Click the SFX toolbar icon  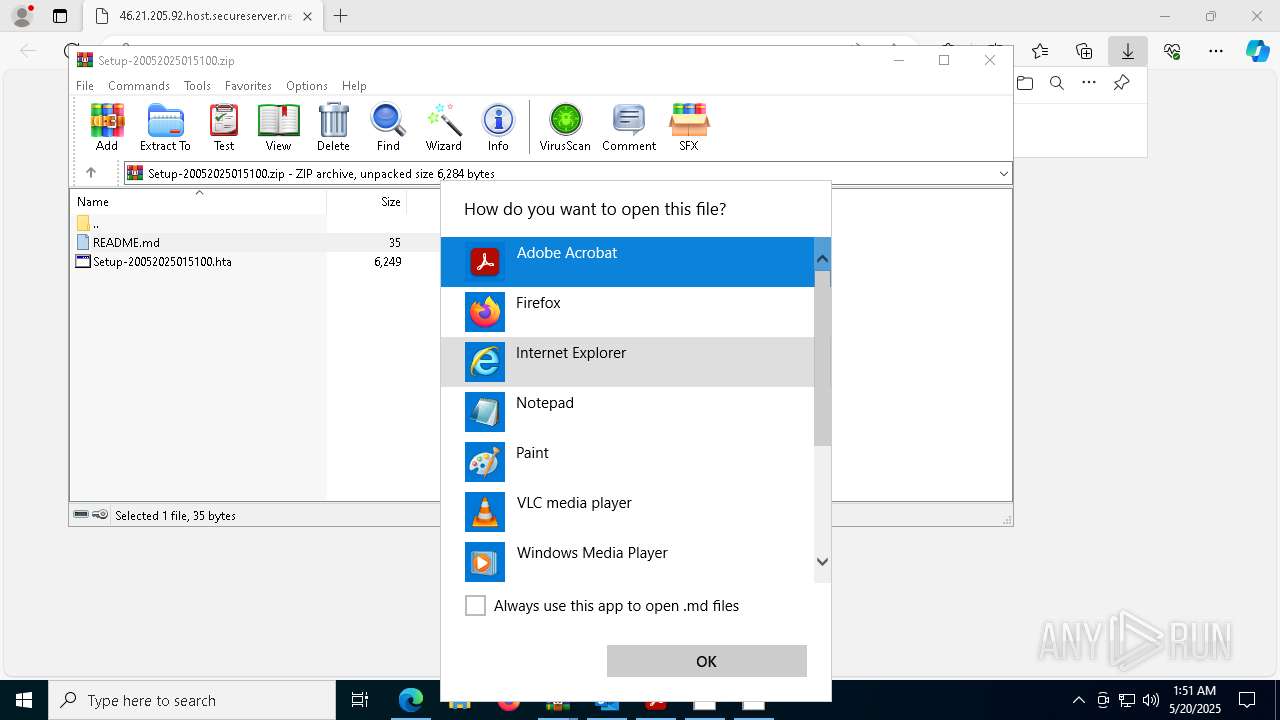pos(689,128)
